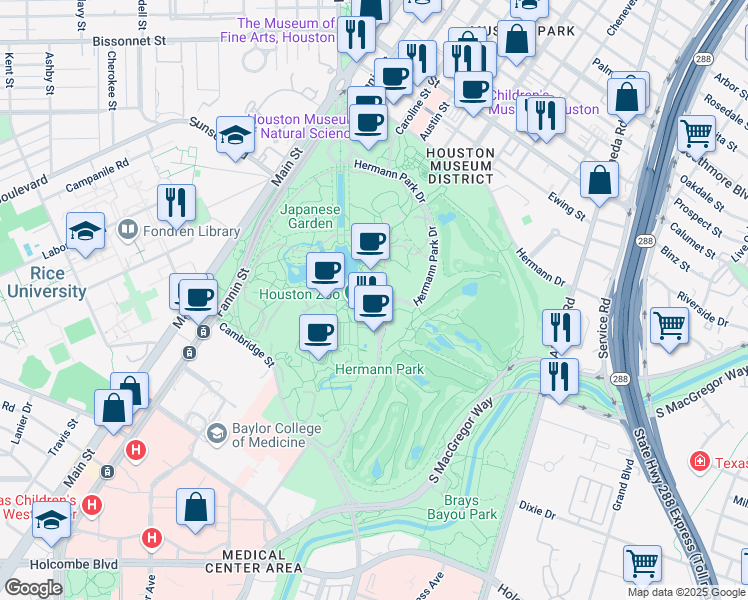Click the school marker beside Houston Museum of Natural Science
Image resolution: width=748 pixels, height=600 pixels.
click(x=235, y=136)
